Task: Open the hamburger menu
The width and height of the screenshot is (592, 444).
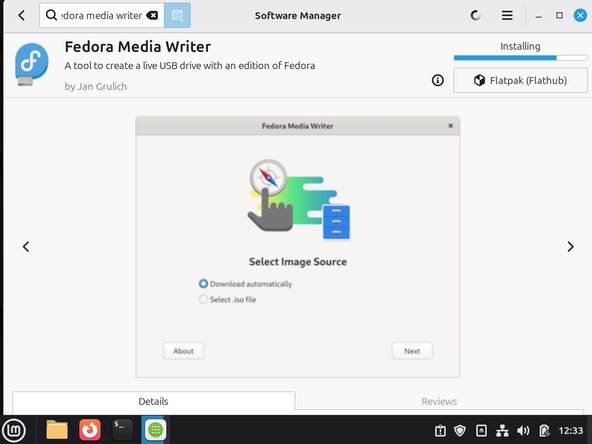Action: pyautogui.click(x=507, y=15)
